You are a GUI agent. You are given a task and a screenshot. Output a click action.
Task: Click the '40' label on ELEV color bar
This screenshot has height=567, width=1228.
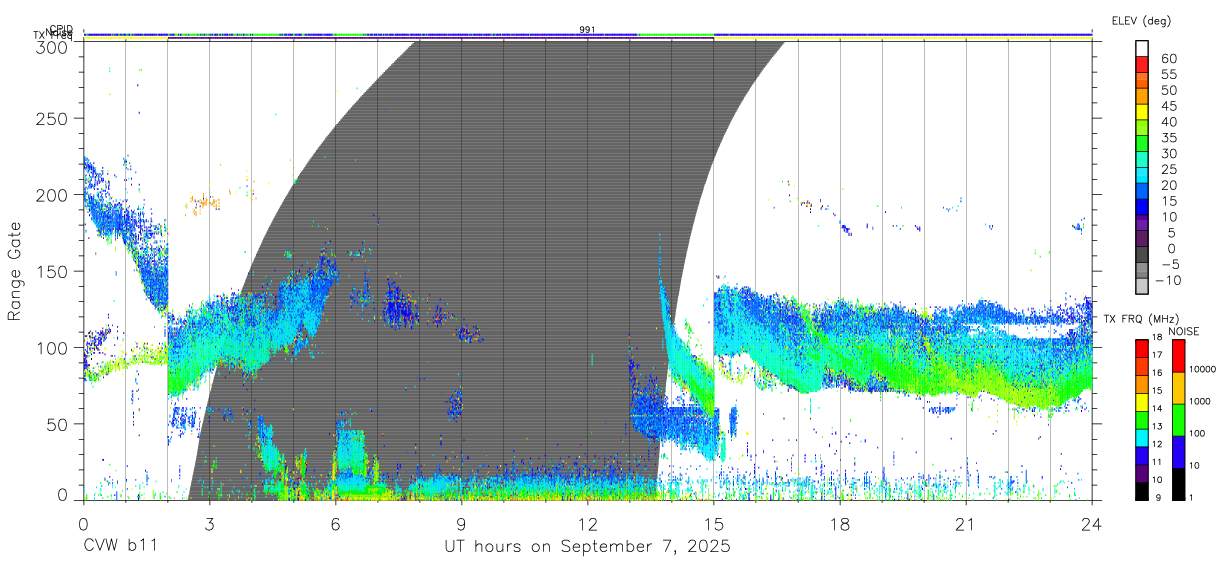click(1168, 121)
